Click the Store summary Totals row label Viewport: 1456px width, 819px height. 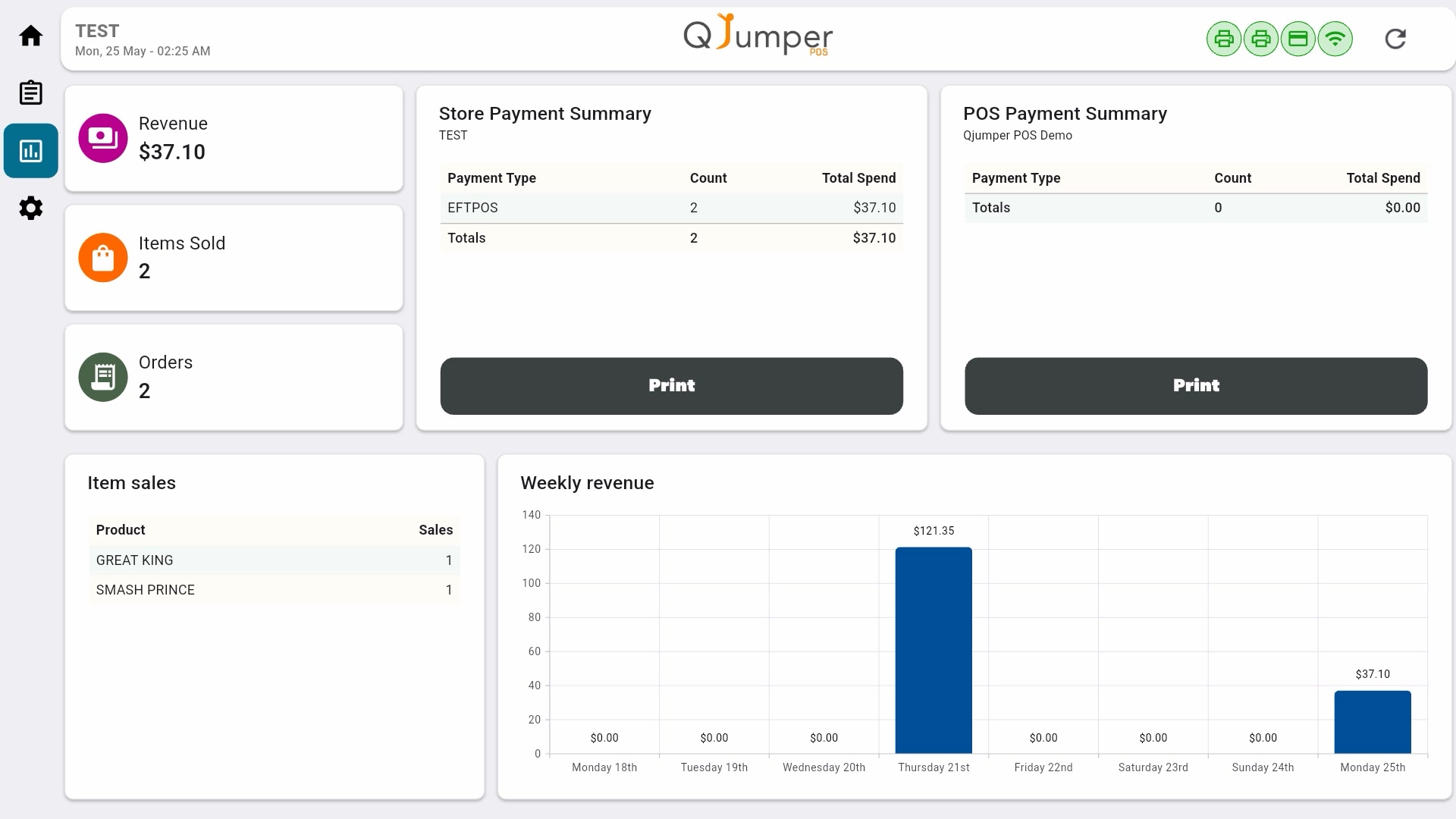click(466, 238)
